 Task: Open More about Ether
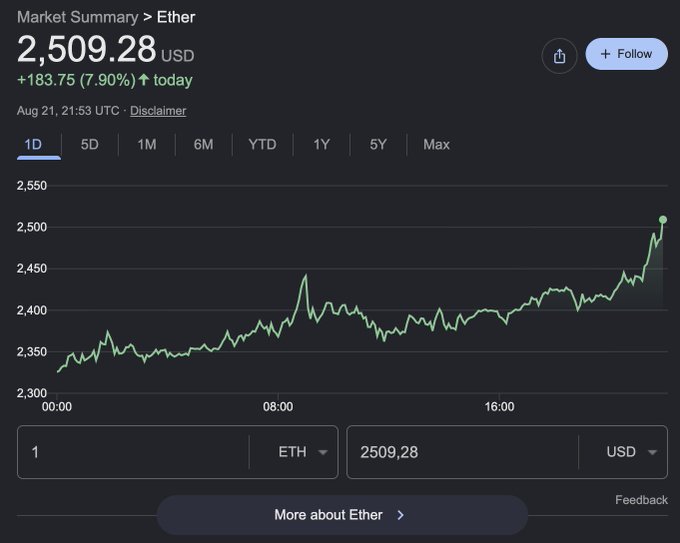(x=342, y=515)
